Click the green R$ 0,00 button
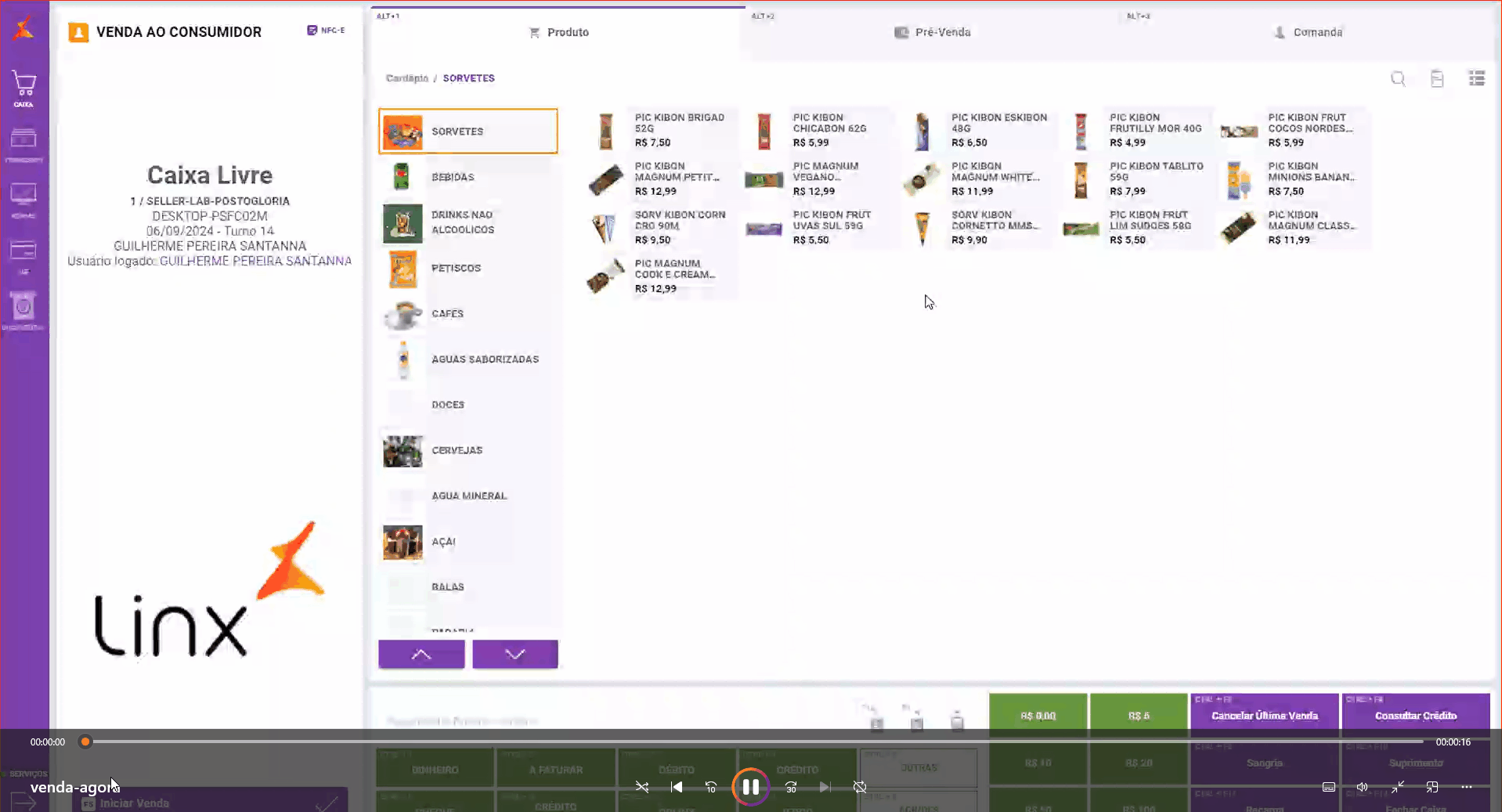This screenshot has width=1502, height=812. [1038, 715]
